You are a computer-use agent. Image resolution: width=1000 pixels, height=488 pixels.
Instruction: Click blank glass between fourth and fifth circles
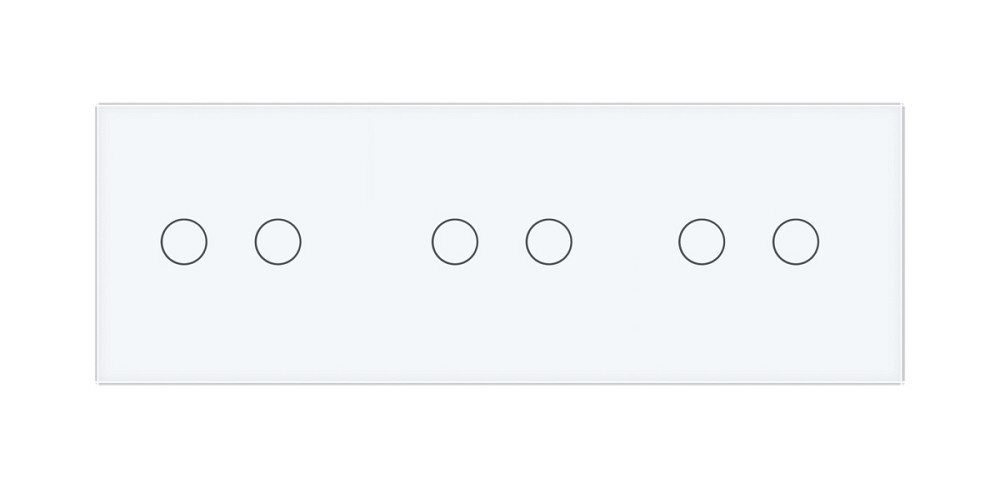tap(625, 242)
